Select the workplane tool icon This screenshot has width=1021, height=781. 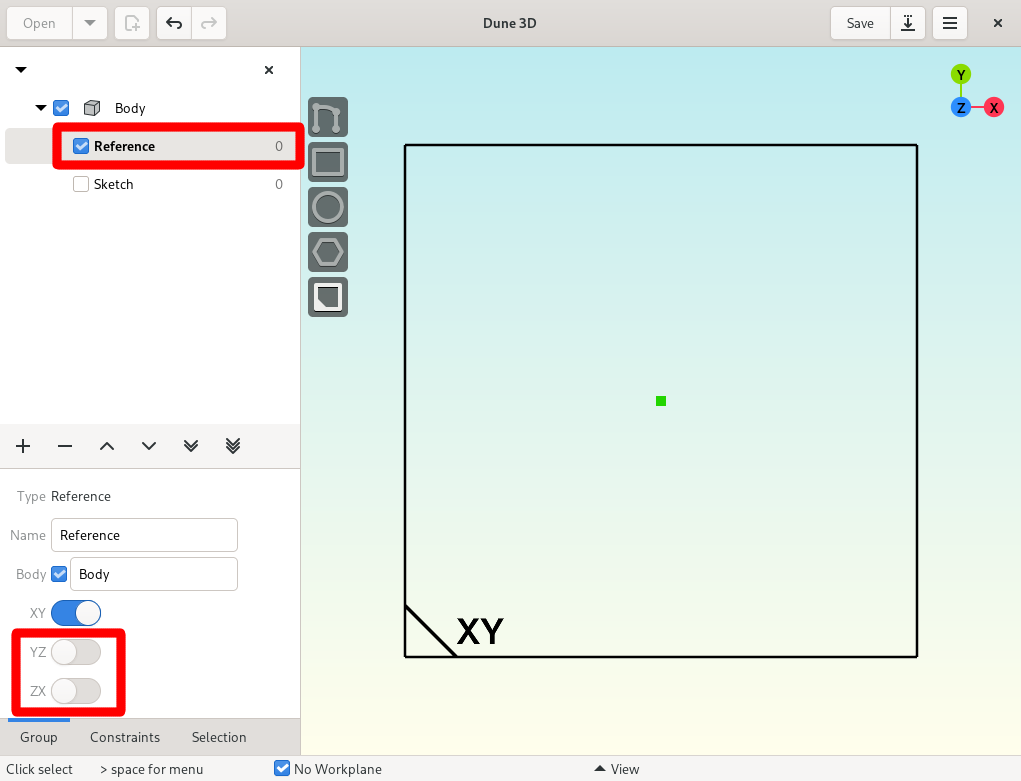click(x=328, y=297)
